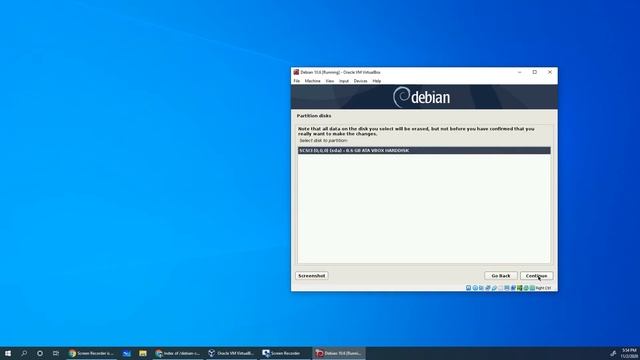This screenshot has width=640, height=360.
Task: Open the Machine menu
Action: tap(313, 81)
